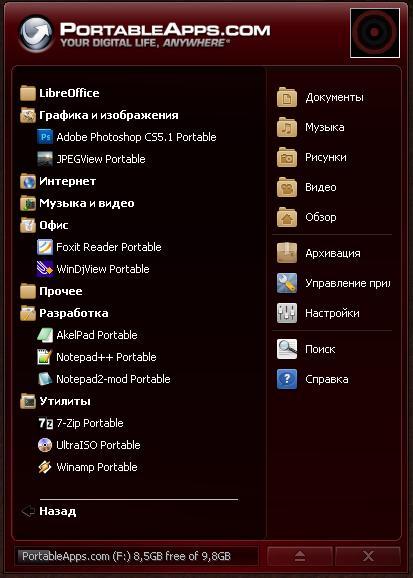Image resolution: width=413 pixels, height=578 pixels.
Task: Expand the Интернет category
Action: [x=67, y=181]
